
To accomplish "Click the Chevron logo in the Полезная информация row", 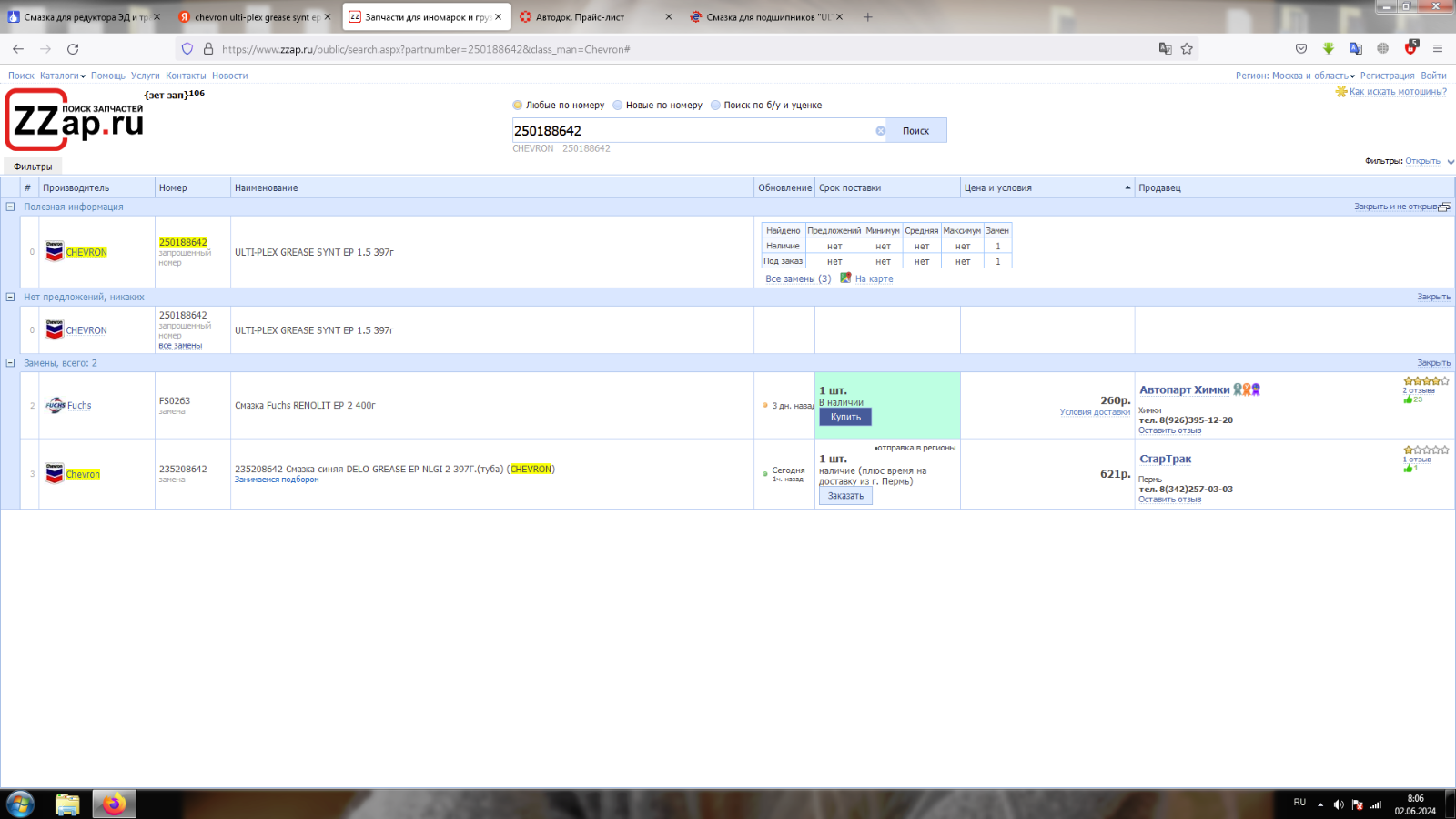I will click(x=55, y=252).
